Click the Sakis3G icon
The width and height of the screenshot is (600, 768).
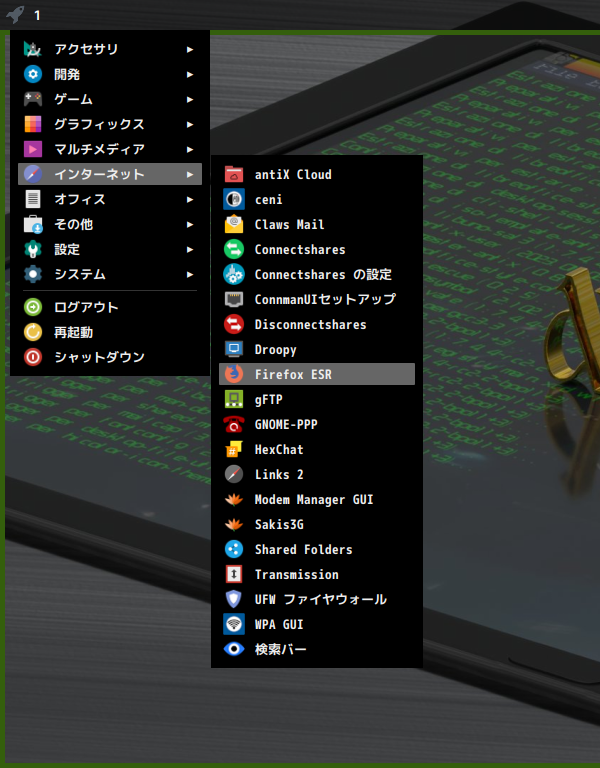(234, 524)
